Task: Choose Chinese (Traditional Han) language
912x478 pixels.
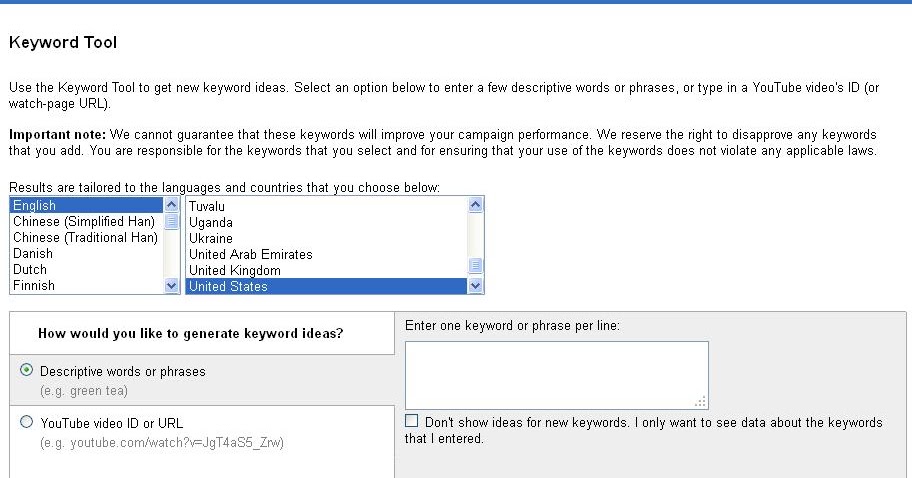Action: (86, 238)
